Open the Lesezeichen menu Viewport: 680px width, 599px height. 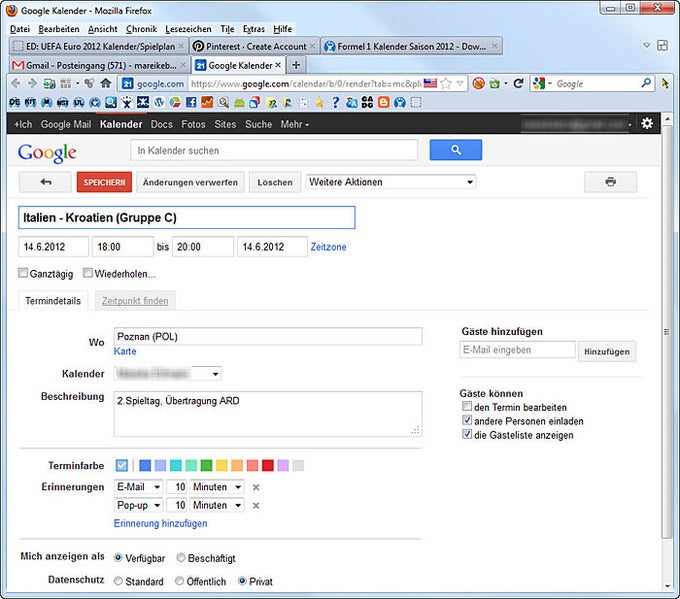188,29
